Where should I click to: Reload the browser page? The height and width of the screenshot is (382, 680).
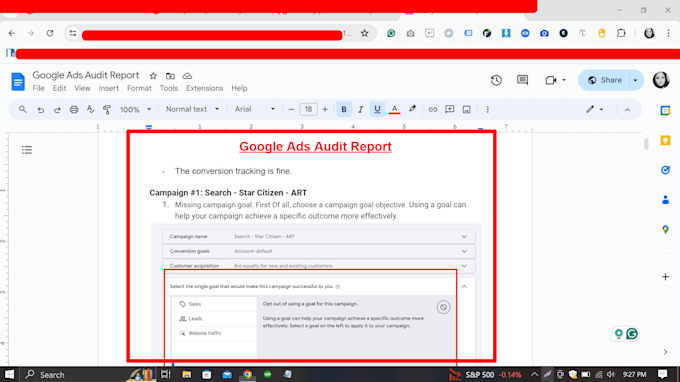point(50,33)
